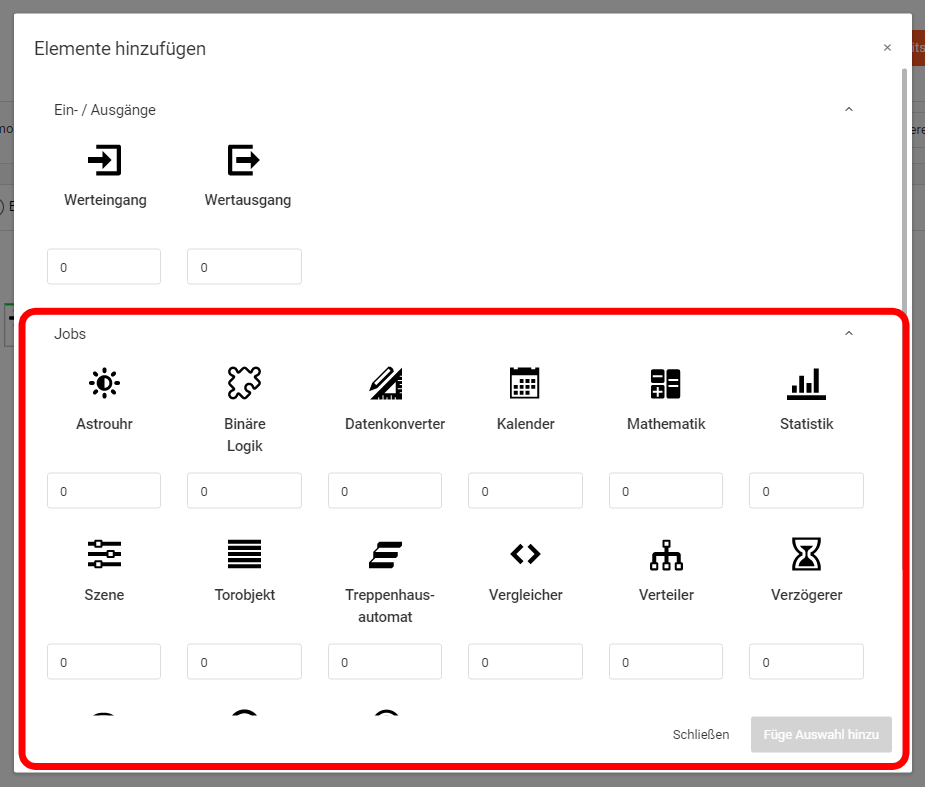
Task: Select the Vergleicher angle brackets icon
Action: 525,553
